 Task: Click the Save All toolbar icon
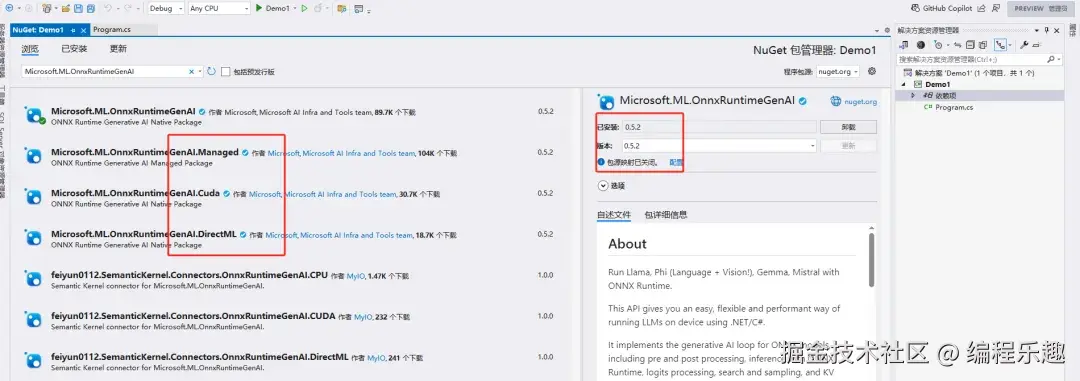[x=91, y=8]
